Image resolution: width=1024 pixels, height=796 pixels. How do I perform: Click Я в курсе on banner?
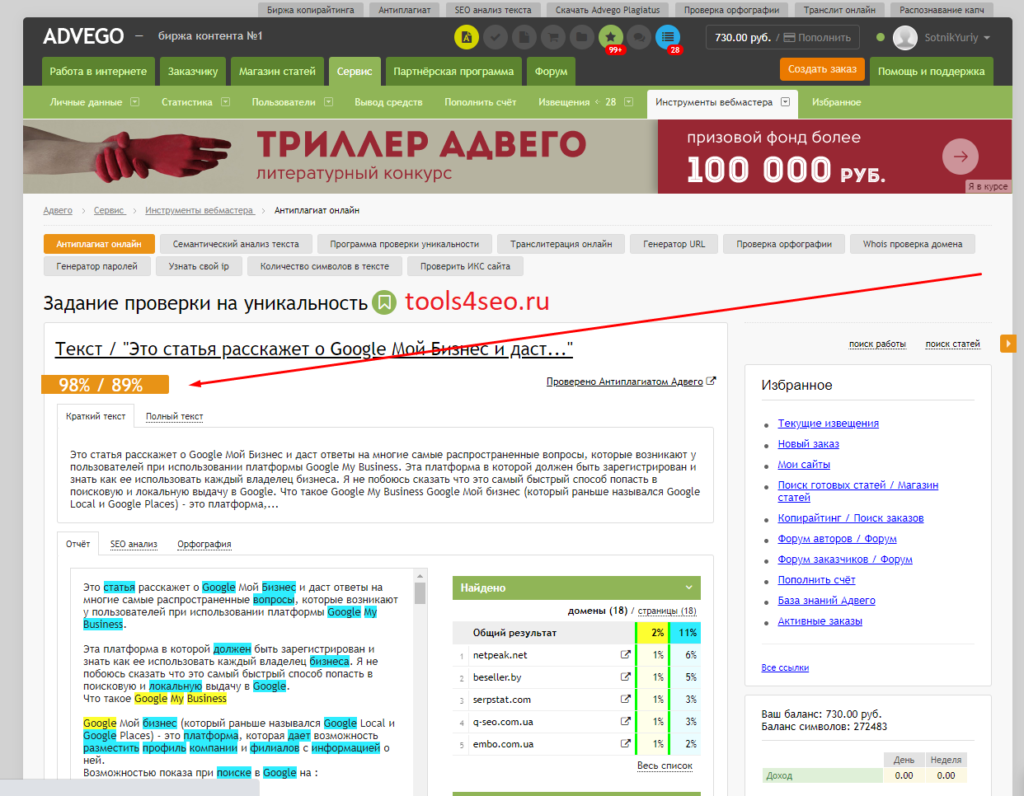click(x=987, y=186)
